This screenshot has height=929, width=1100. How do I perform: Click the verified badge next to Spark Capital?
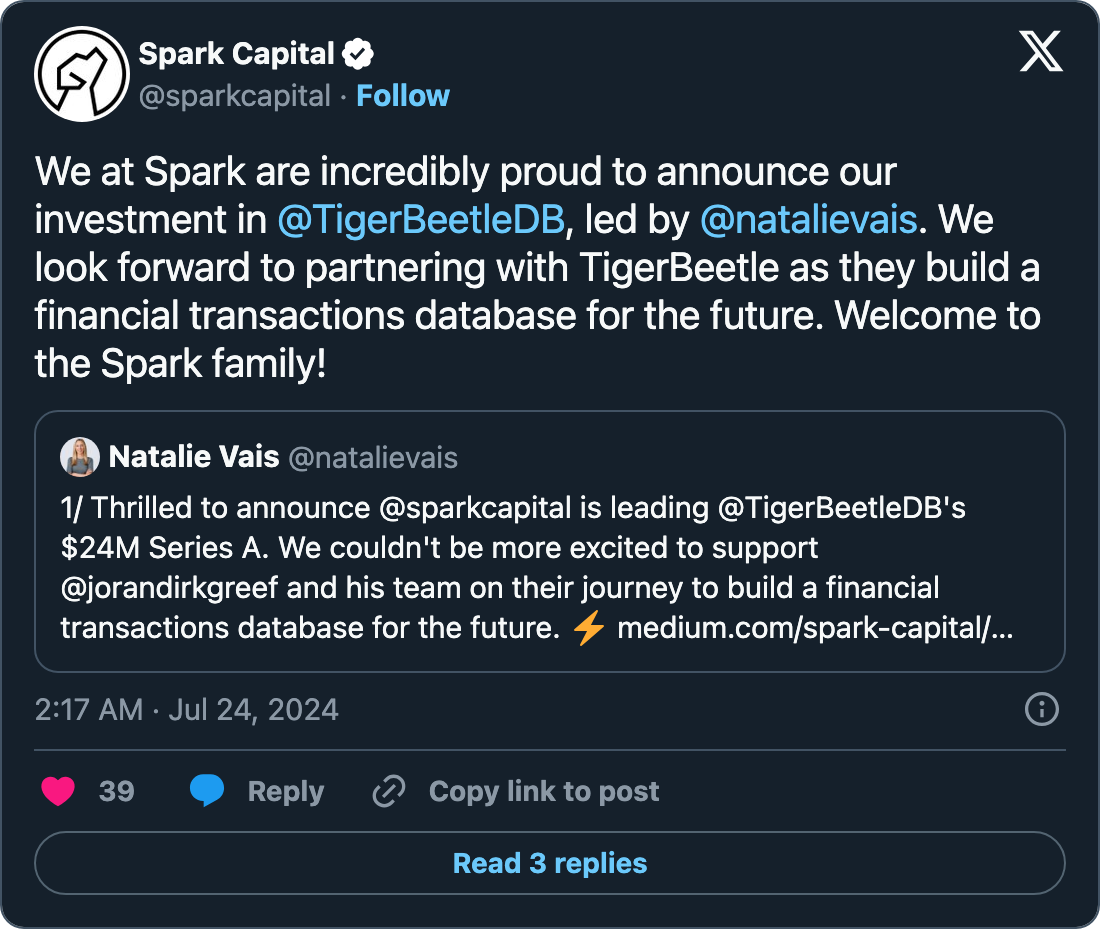click(359, 54)
